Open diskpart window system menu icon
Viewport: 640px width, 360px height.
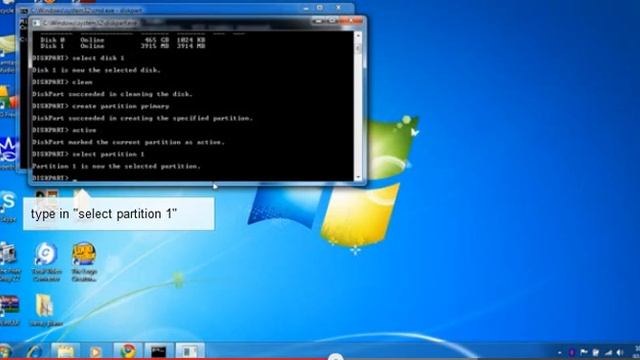click(37, 23)
